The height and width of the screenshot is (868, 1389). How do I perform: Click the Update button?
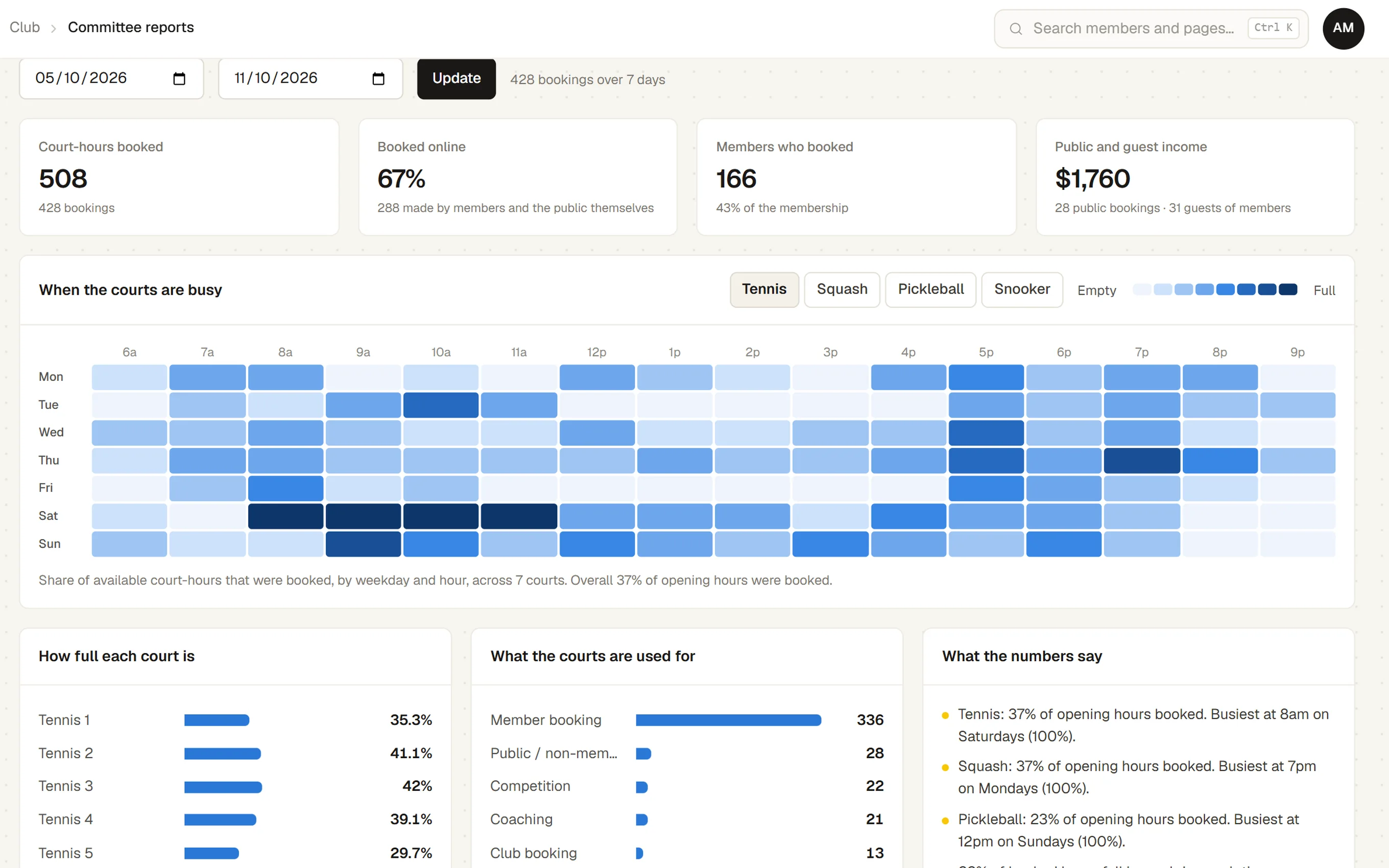point(457,78)
